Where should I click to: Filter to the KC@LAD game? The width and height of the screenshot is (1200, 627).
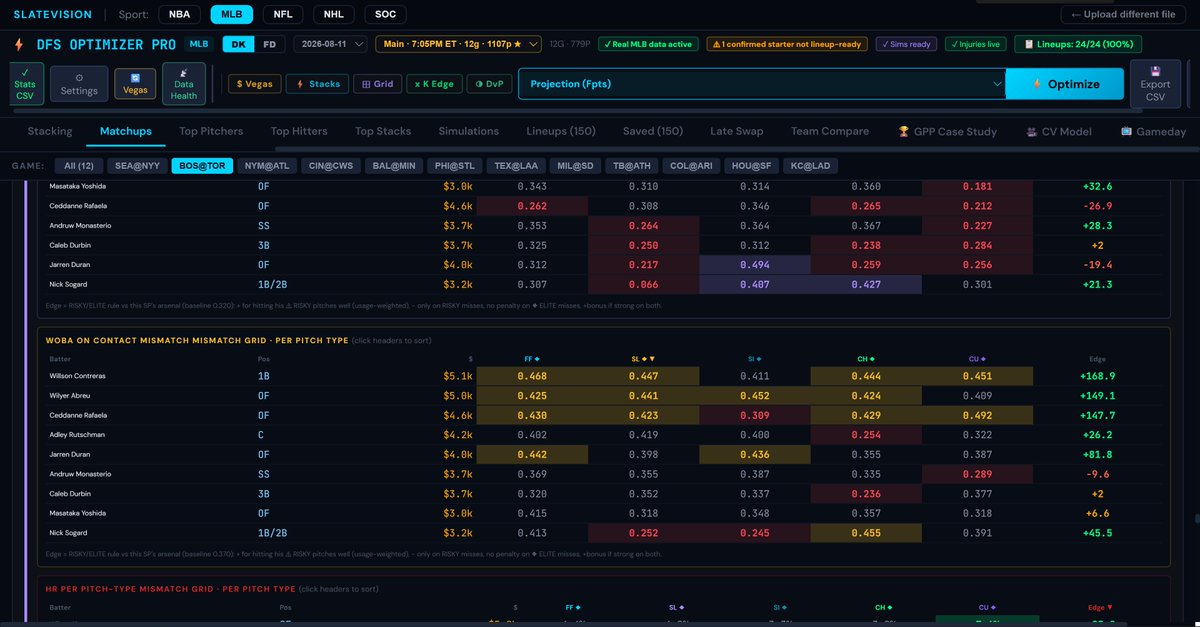pos(810,166)
